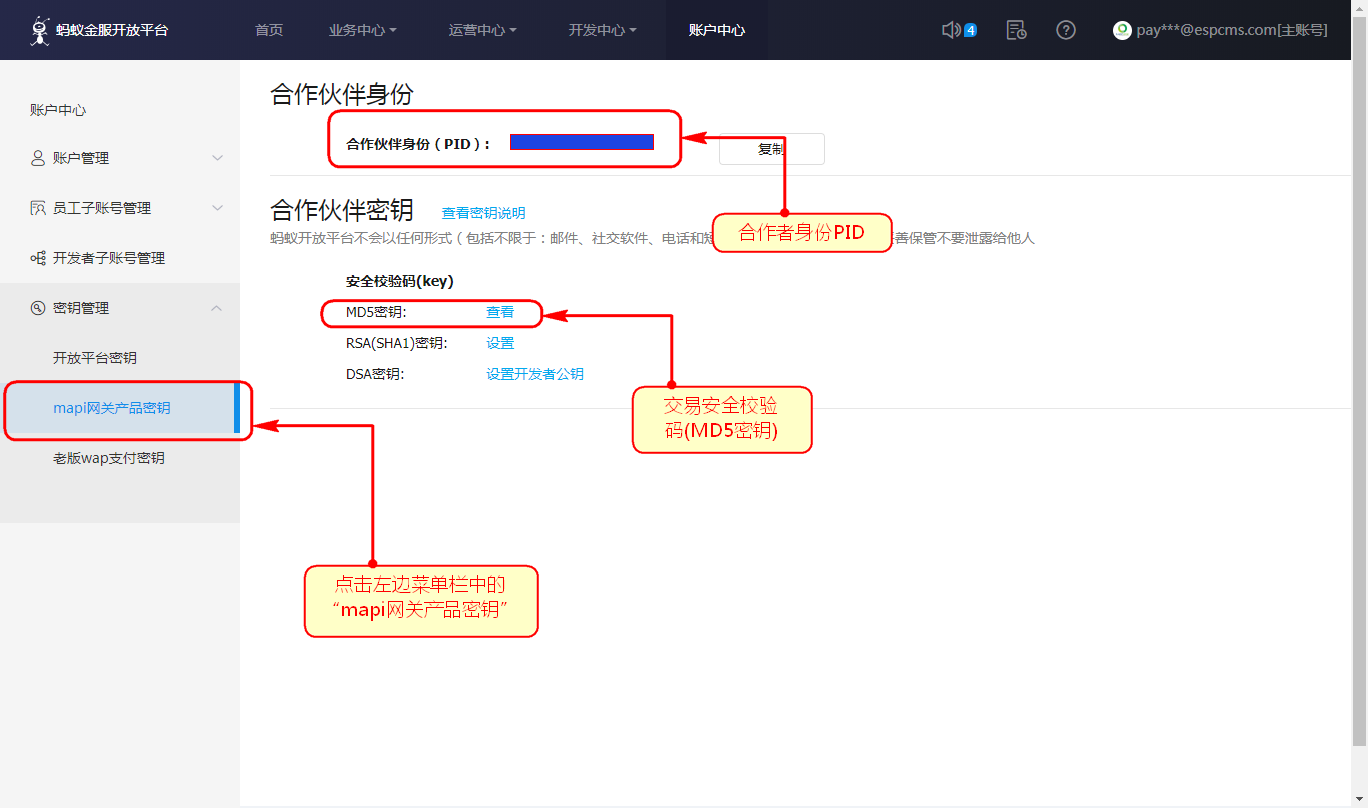The image size is (1368, 808).
Task: Expand the 账户管理 chevron
Action: click(217, 158)
